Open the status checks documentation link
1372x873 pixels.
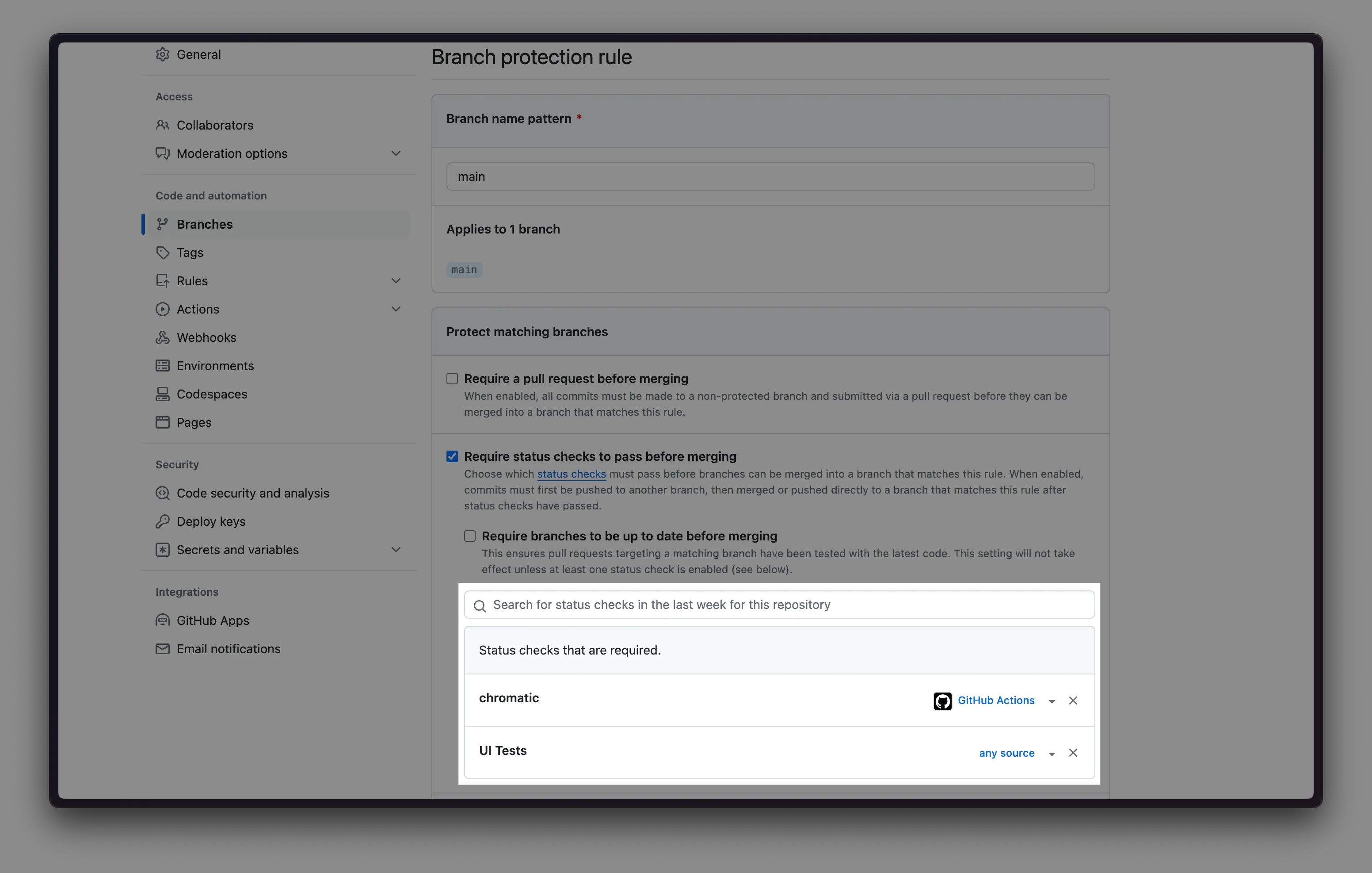[571, 474]
